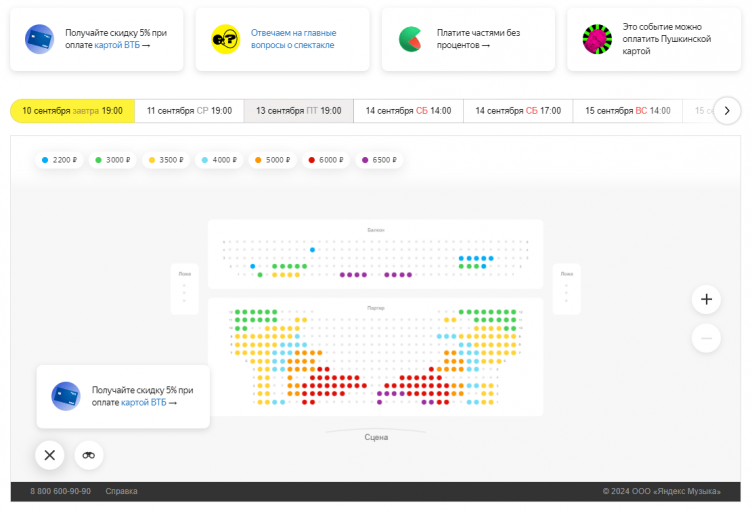Click 'картой ВТБ' link in the popup
Viewport: 752px width, 511px height.
click(144, 402)
